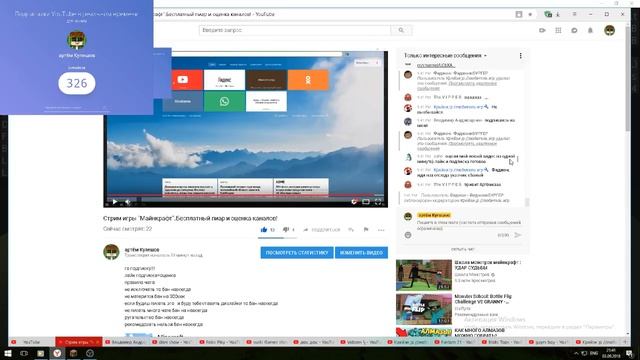Open Task View in taskbar
The width and height of the screenshot is (640, 360).
24,353
